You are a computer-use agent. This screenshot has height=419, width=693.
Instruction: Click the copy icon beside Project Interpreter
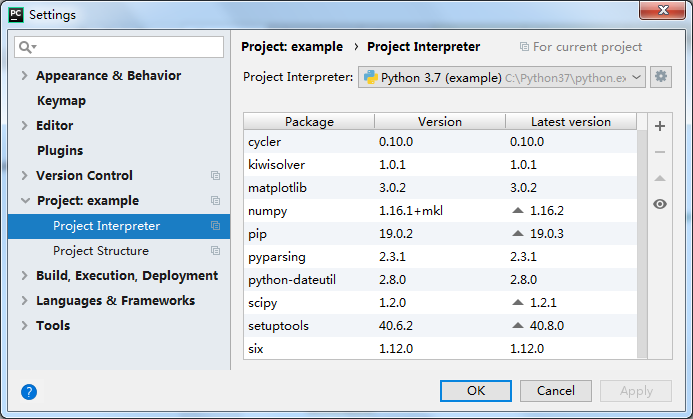tap(216, 226)
